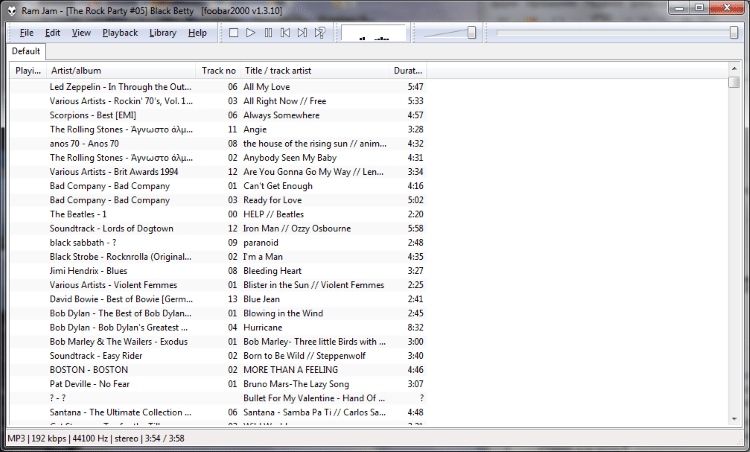The width and height of the screenshot is (750, 452).
Task: Select Blister in the Sun // Violent Femmes
Action: coord(314,285)
